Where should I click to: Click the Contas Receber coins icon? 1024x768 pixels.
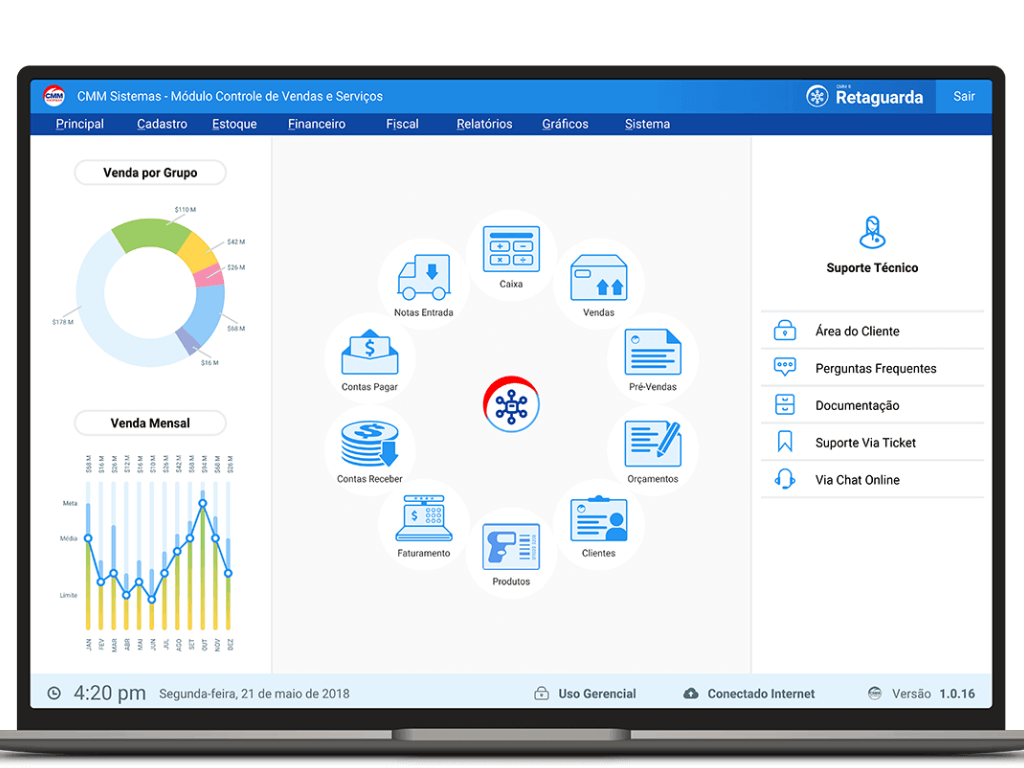pos(370,444)
